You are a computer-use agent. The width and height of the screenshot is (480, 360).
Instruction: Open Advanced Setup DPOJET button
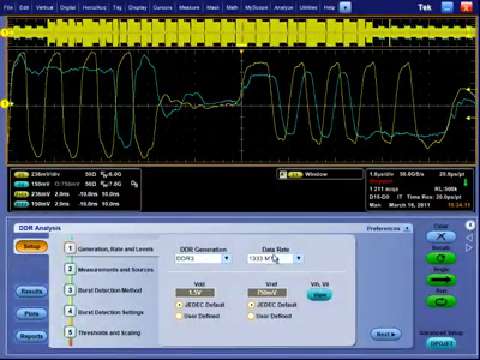[x=441, y=343]
